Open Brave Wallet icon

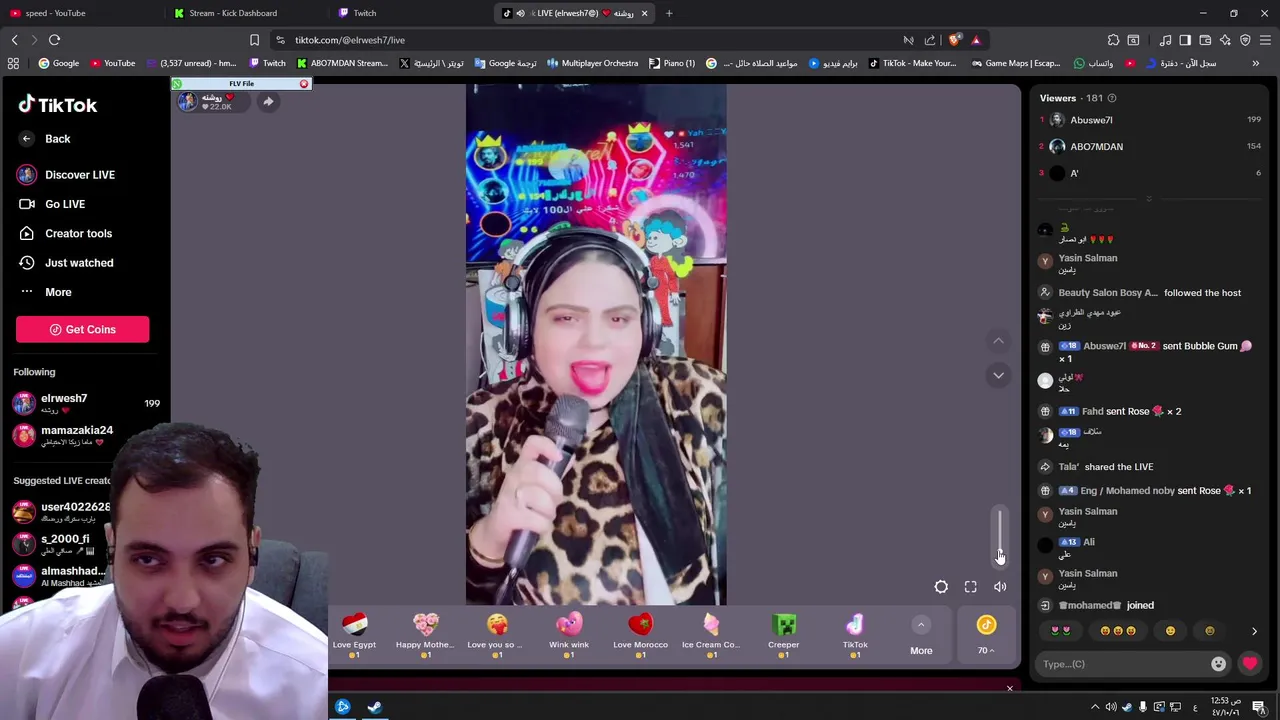click(x=1205, y=40)
